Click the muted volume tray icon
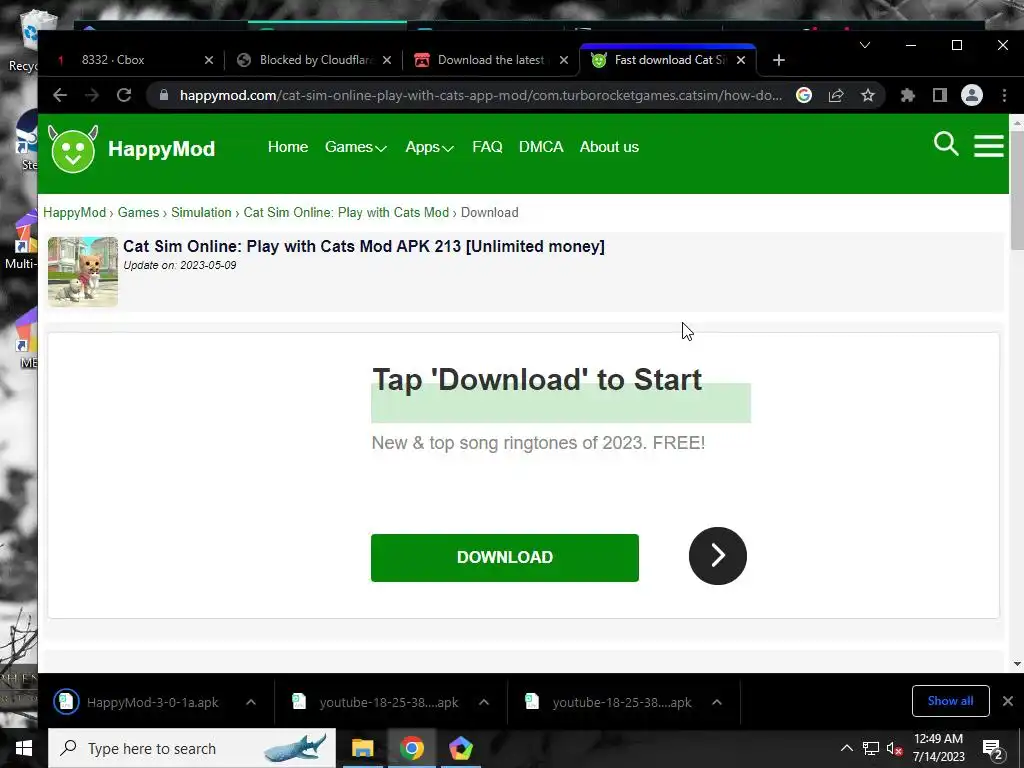 click(x=894, y=748)
